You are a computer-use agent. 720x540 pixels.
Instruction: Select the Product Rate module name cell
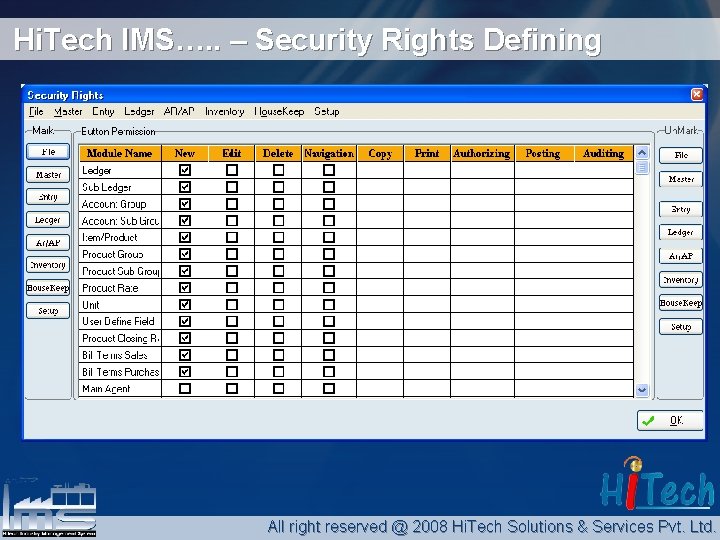[x=120, y=288]
